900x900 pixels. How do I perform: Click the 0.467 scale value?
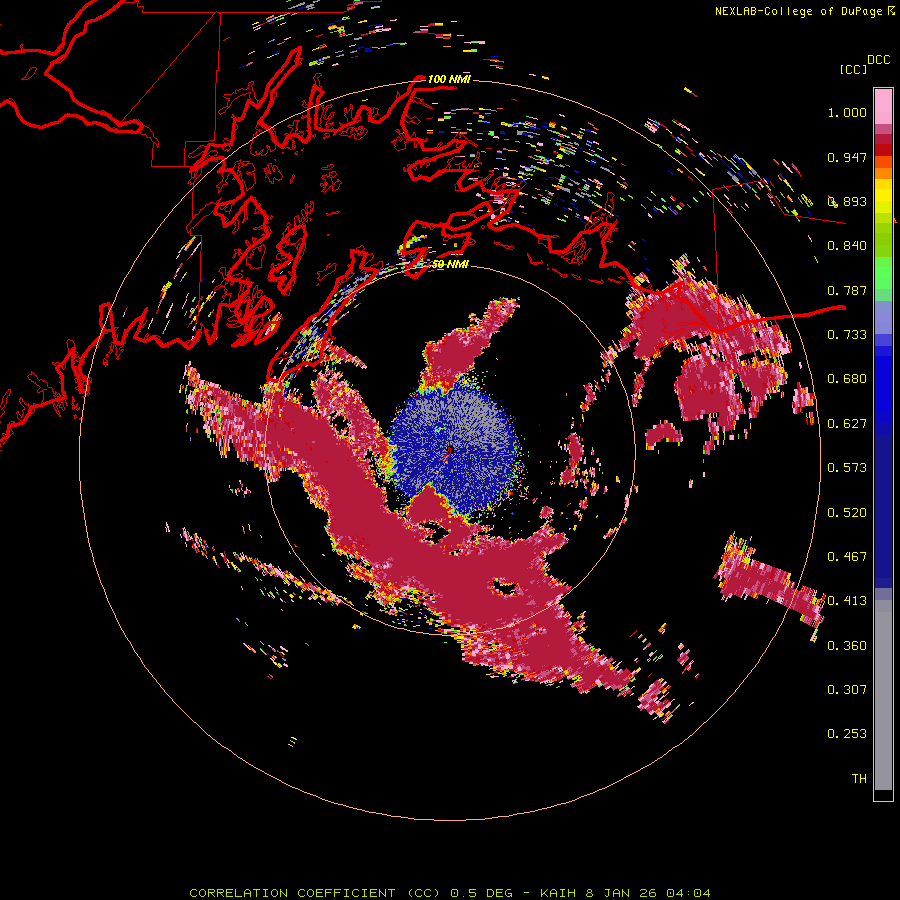click(x=847, y=557)
